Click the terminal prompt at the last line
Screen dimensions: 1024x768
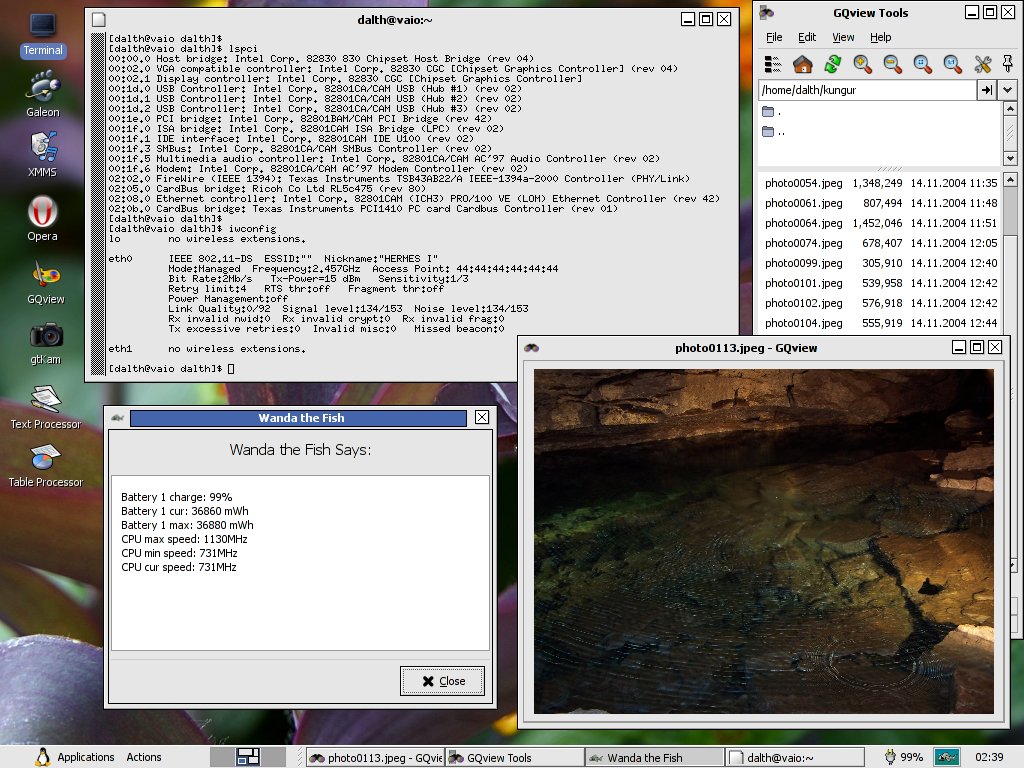coord(171,368)
